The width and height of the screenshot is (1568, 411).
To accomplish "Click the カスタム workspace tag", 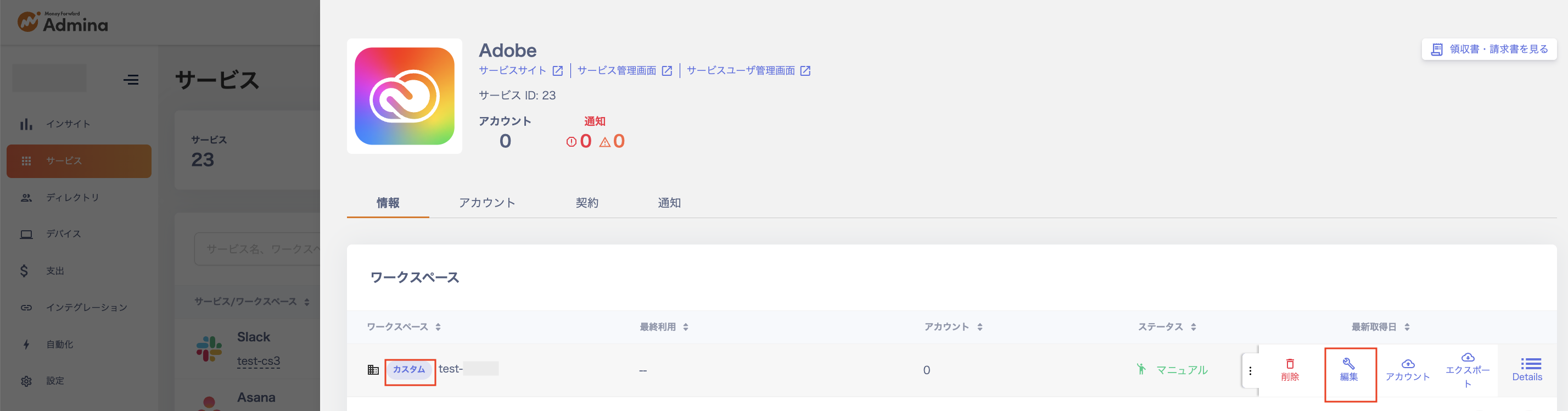I will click(x=409, y=370).
